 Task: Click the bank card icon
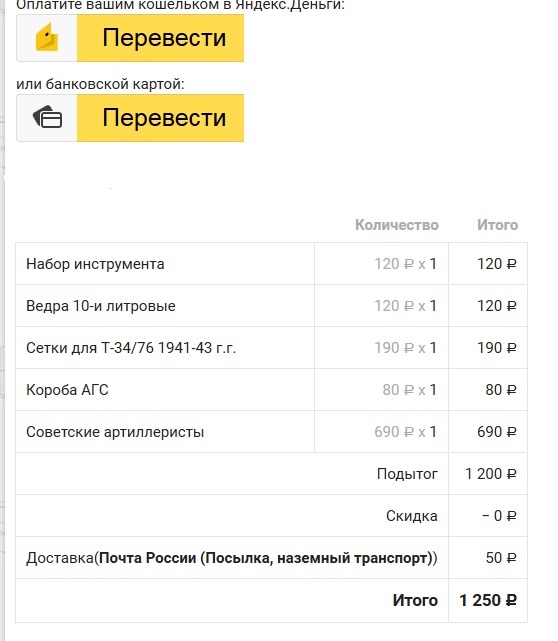click(x=47, y=117)
